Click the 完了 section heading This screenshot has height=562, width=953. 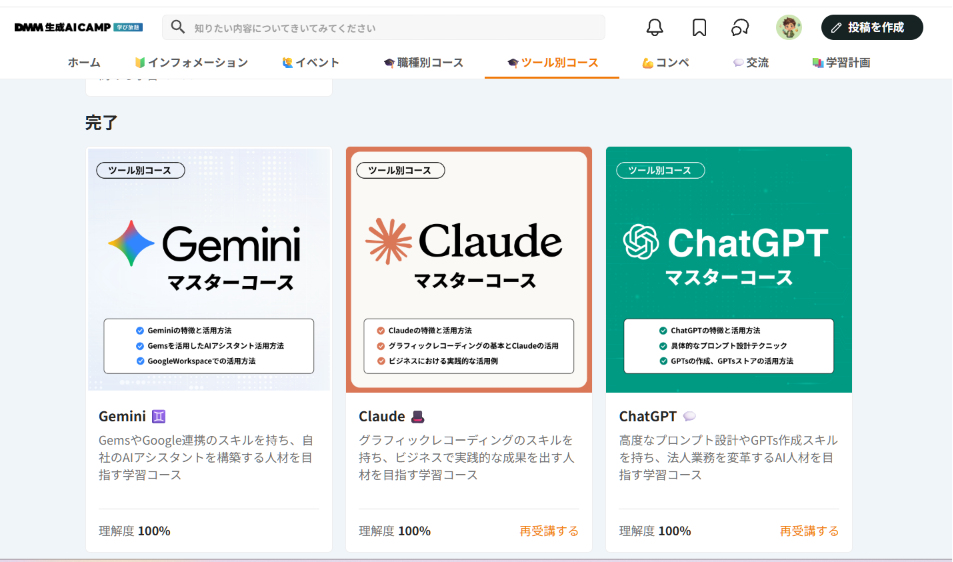101,123
